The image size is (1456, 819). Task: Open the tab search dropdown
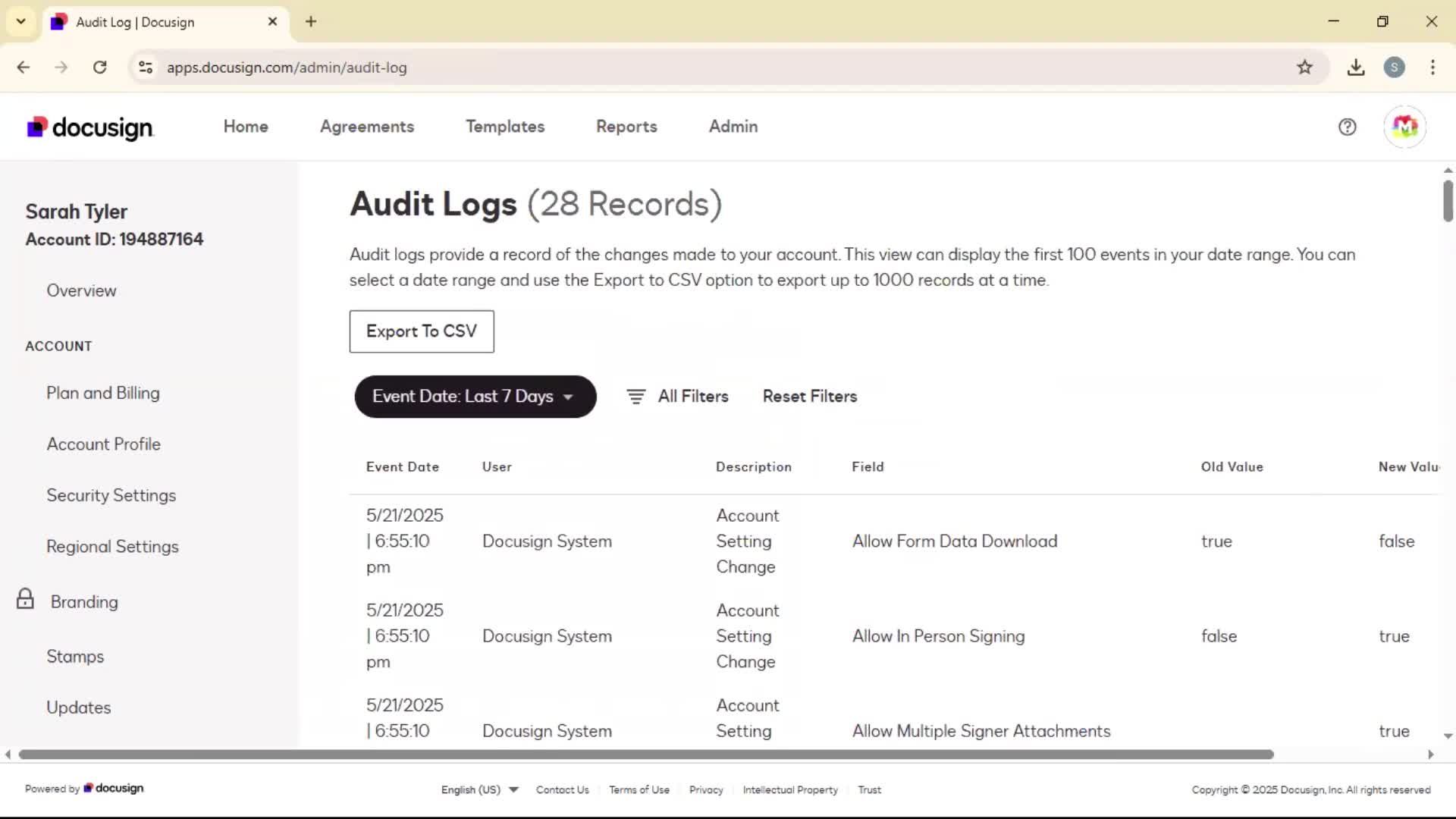click(x=21, y=21)
